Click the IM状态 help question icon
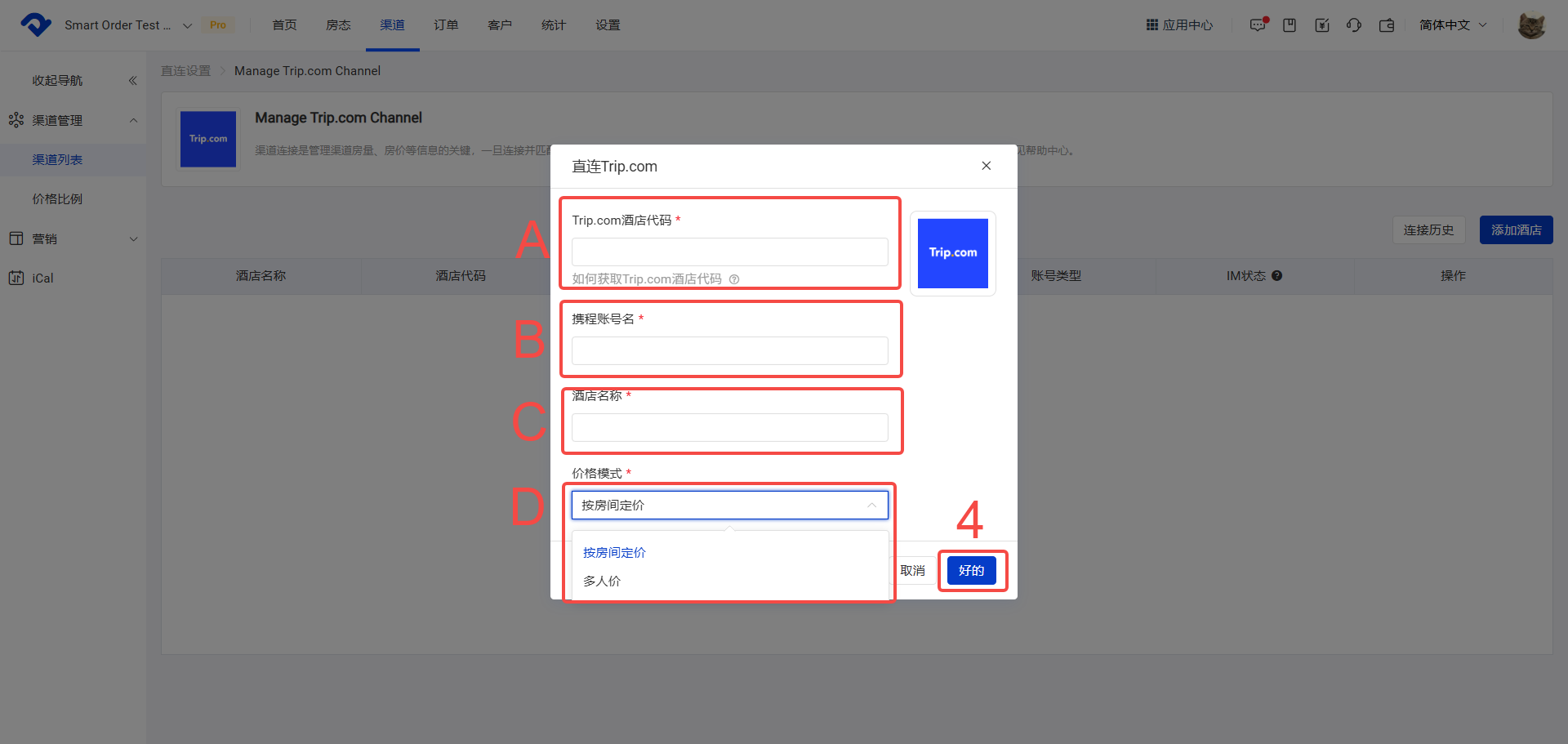 pos(1277,276)
